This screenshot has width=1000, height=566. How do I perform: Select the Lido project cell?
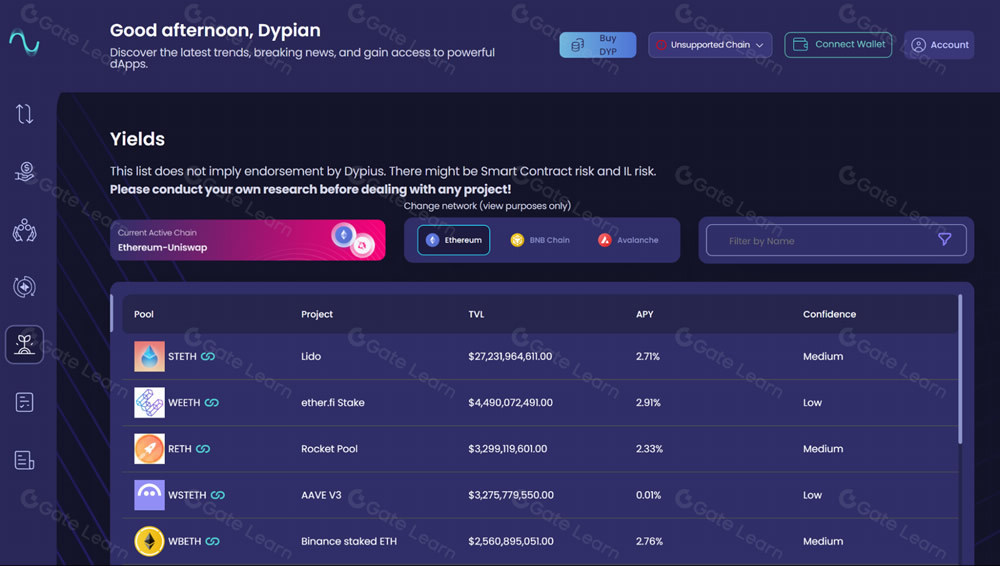pyautogui.click(x=311, y=356)
